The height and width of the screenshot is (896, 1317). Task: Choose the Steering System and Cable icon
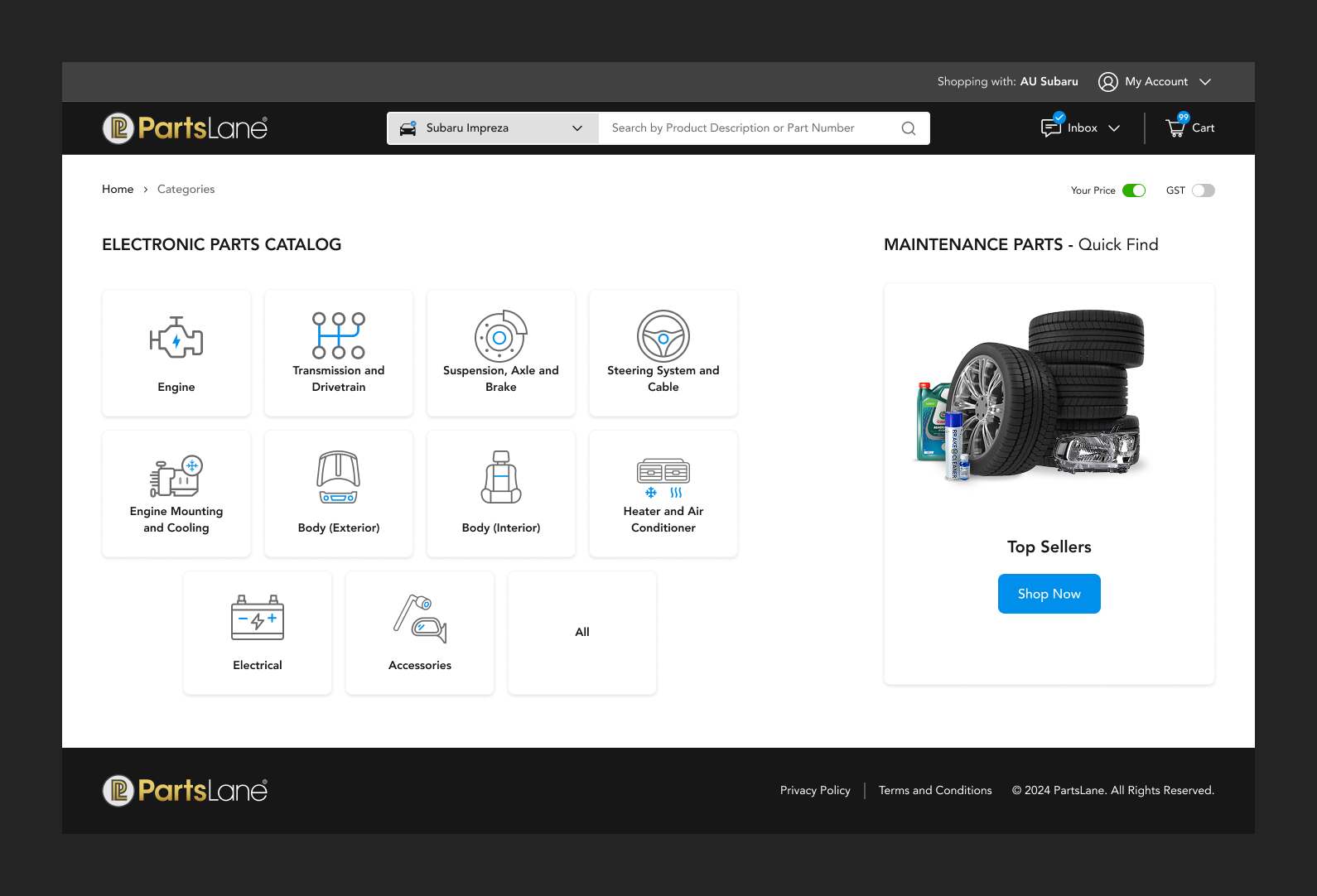click(x=663, y=336)
